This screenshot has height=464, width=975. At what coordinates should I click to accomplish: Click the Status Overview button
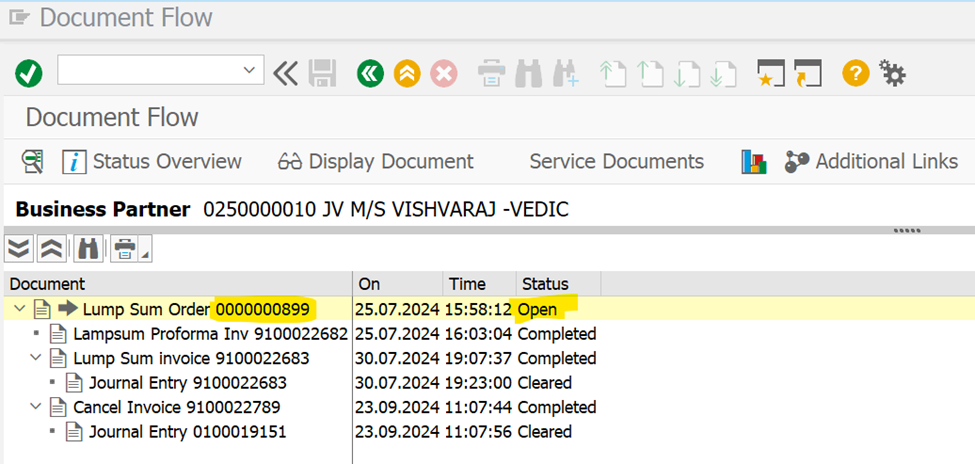tap(152, 162)
